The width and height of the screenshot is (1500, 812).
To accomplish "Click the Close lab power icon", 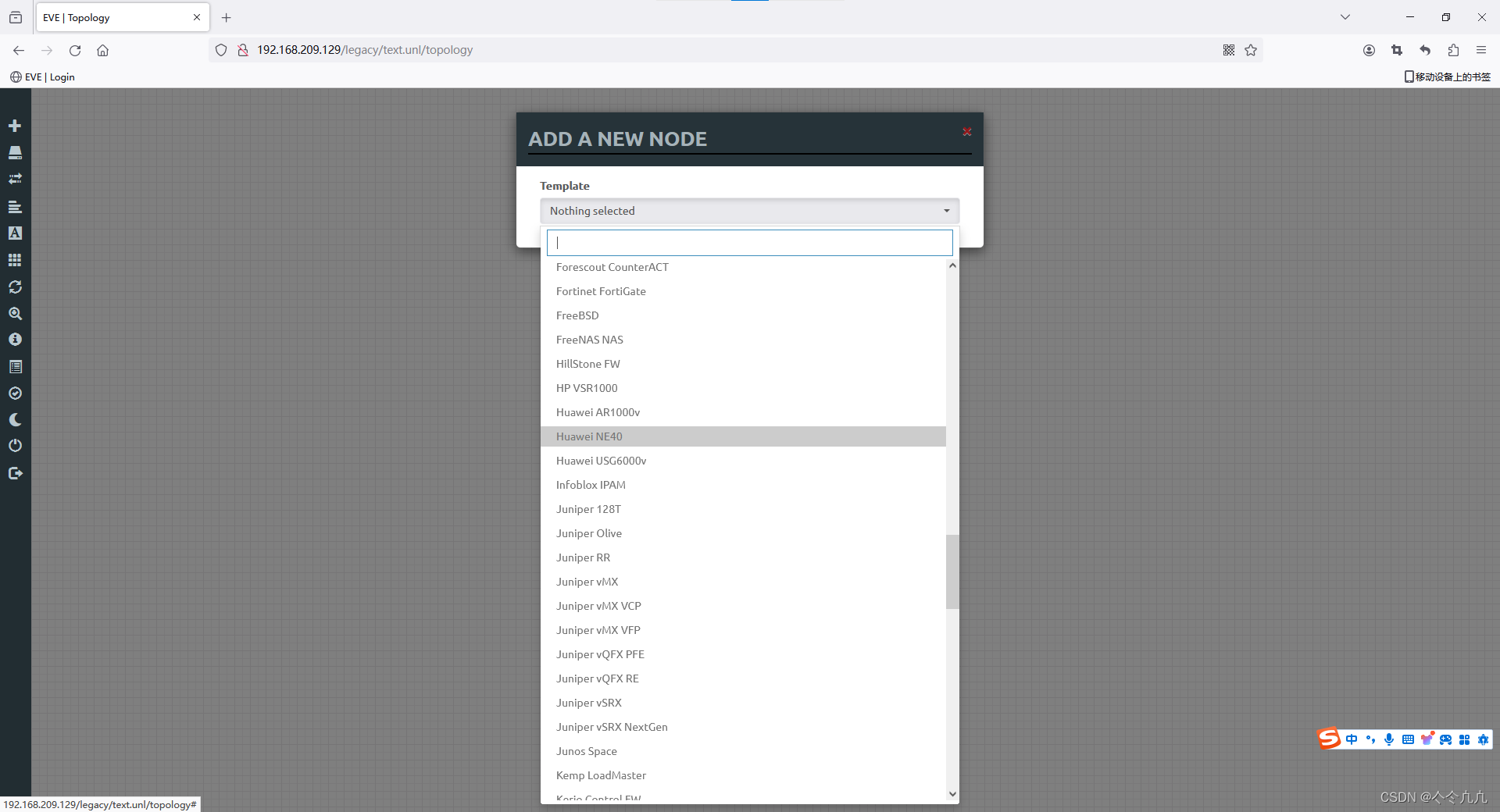I will point(15,446).
